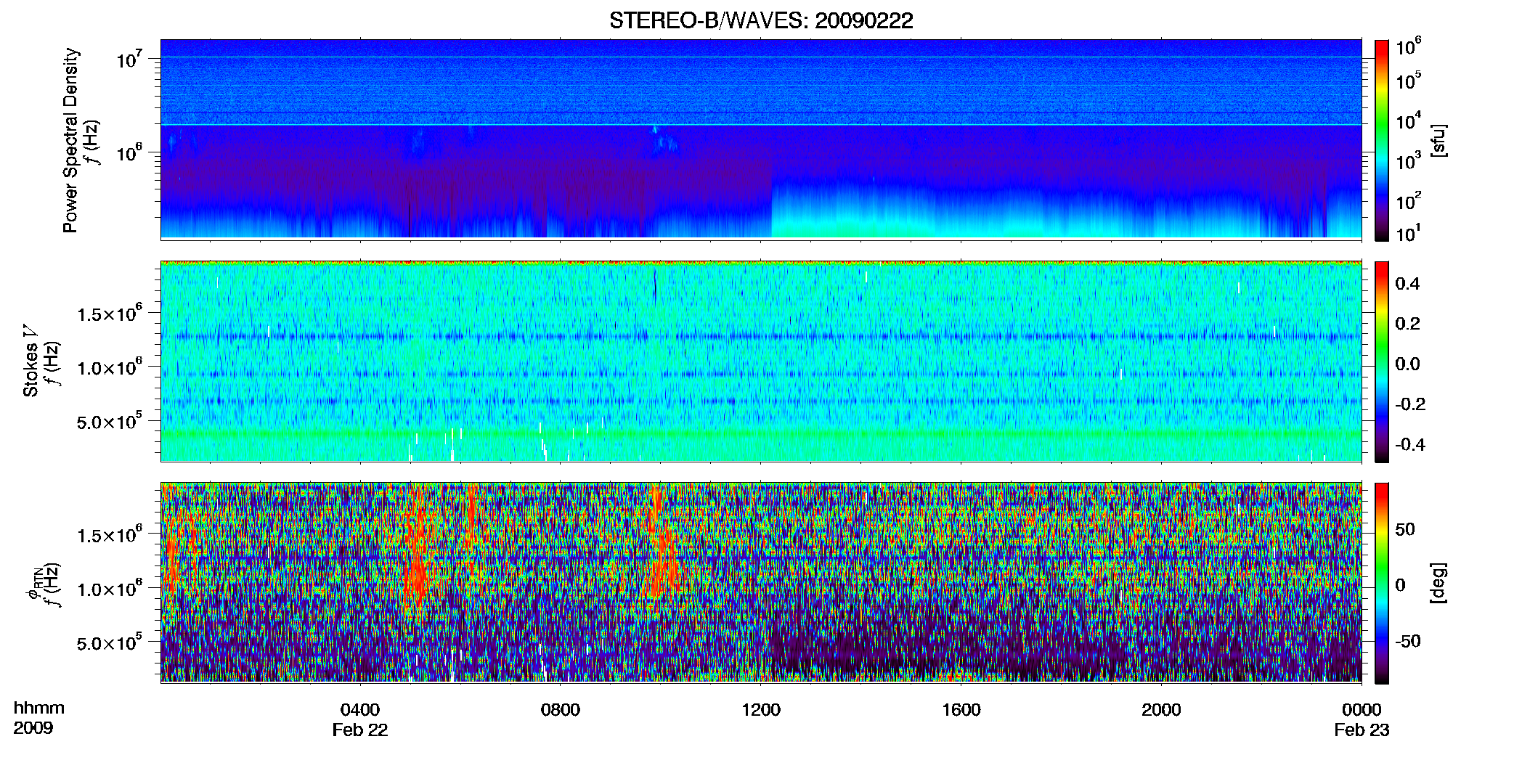1522x784 pixels.
Task: Click the Stokes V axis label
Action: 30,361
